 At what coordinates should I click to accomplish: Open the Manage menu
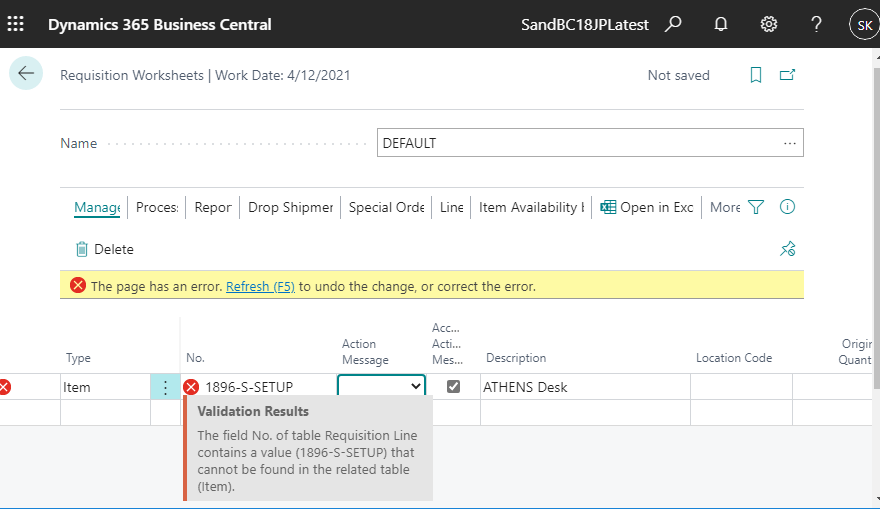point(97,207)
